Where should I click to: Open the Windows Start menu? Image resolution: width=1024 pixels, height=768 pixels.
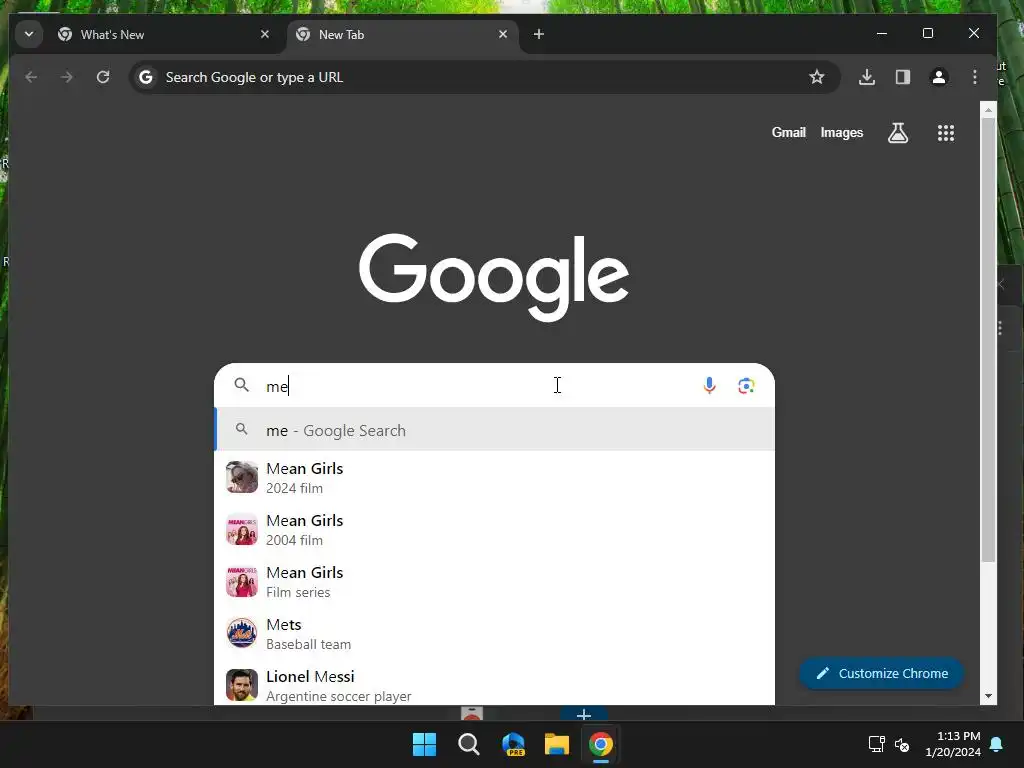tap(424, 744)
